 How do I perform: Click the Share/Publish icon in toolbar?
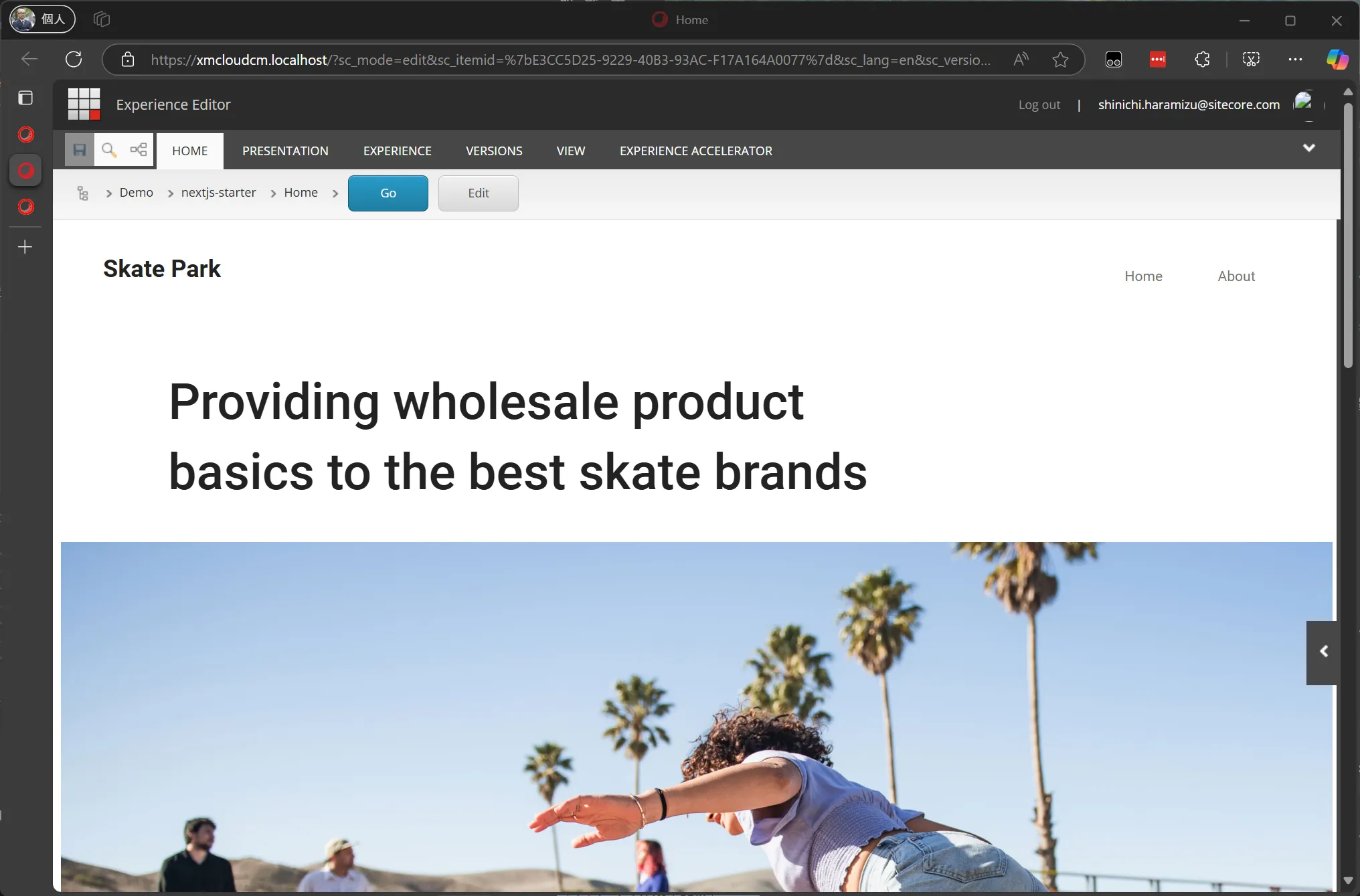coord(139,150)
